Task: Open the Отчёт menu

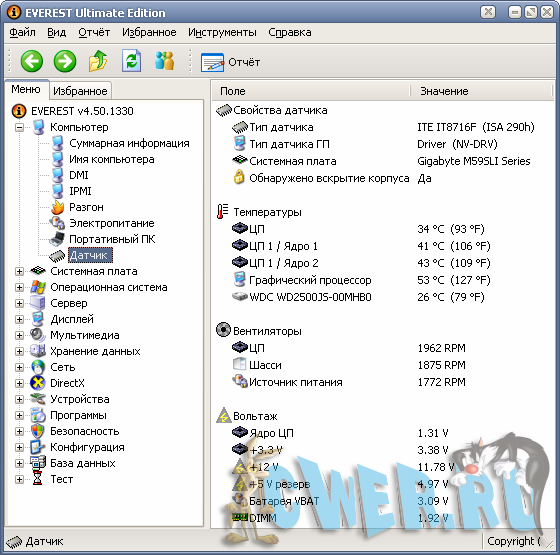Action: coord(94,32)
